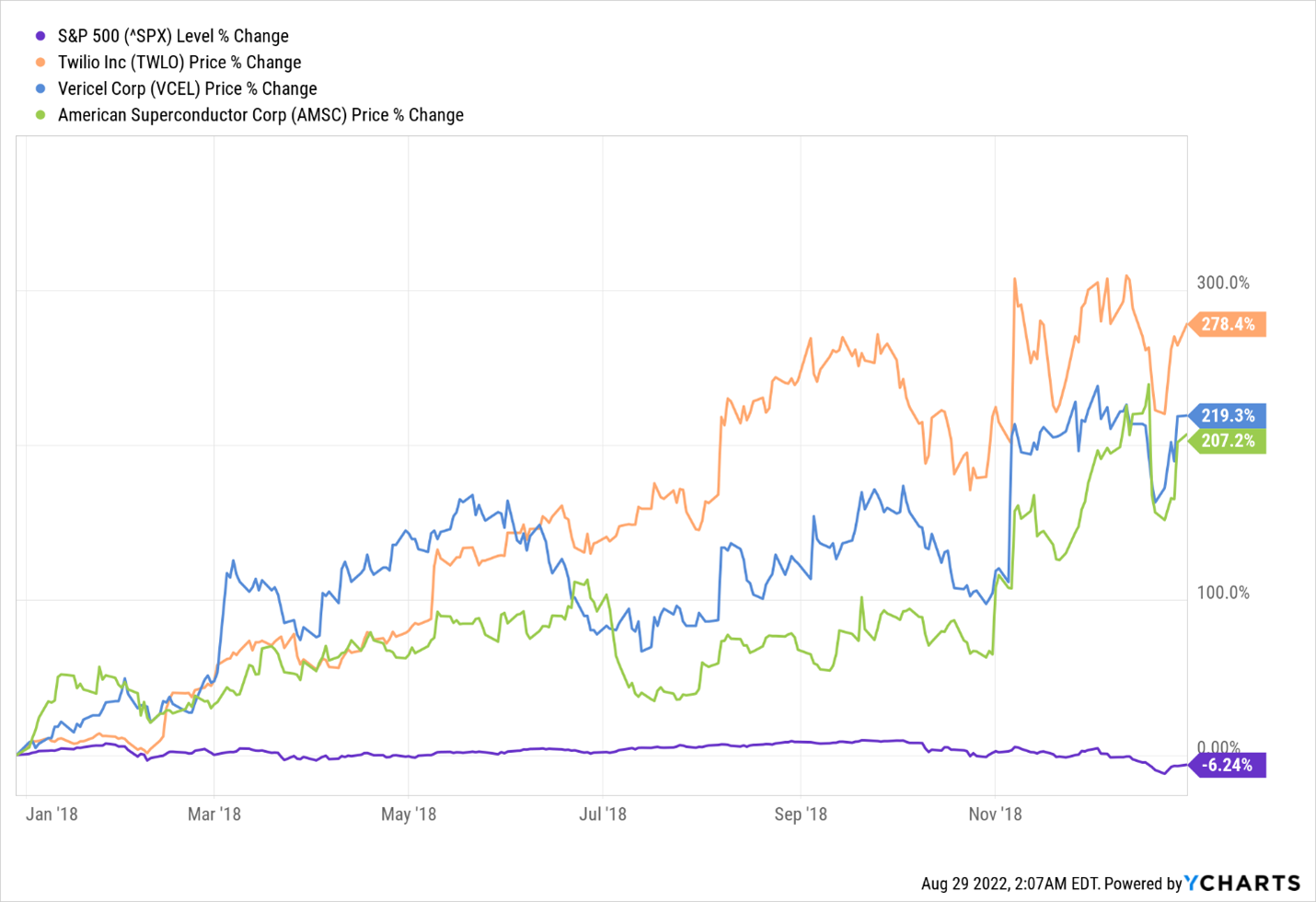Click the Jul '18 axis label
Screen dimensions: 1316x902
603,815
